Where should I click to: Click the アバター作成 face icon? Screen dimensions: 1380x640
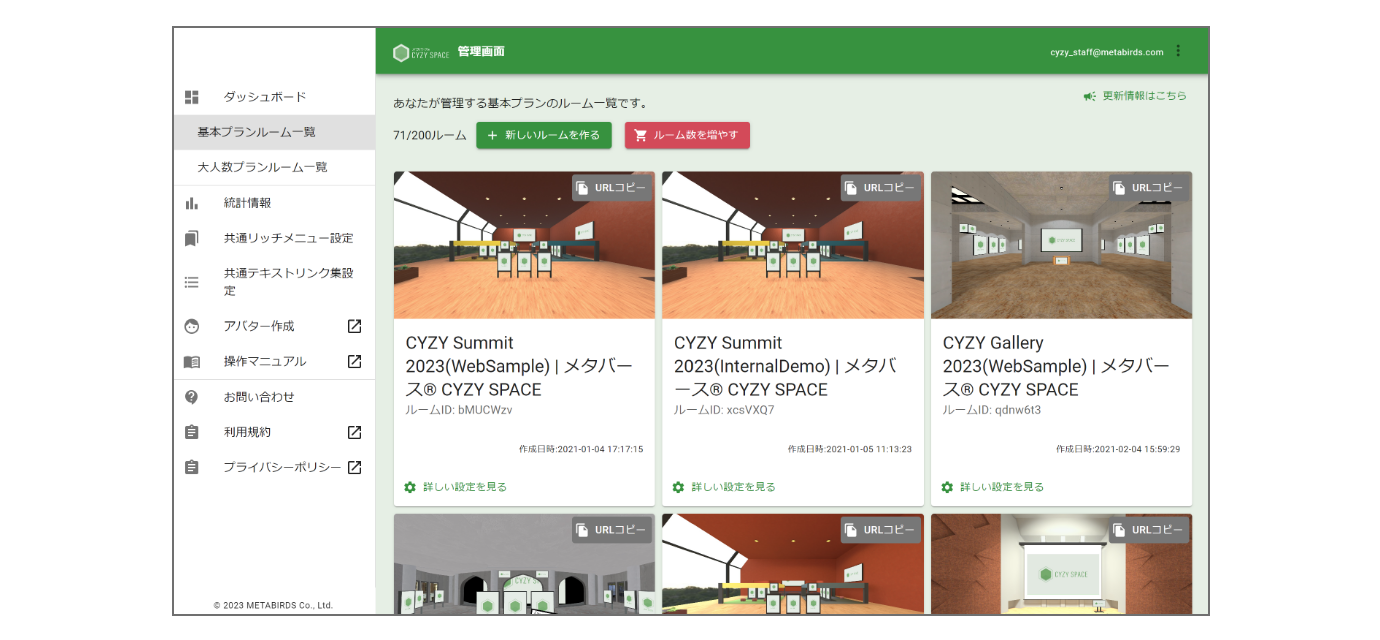[x=192, y=326]
